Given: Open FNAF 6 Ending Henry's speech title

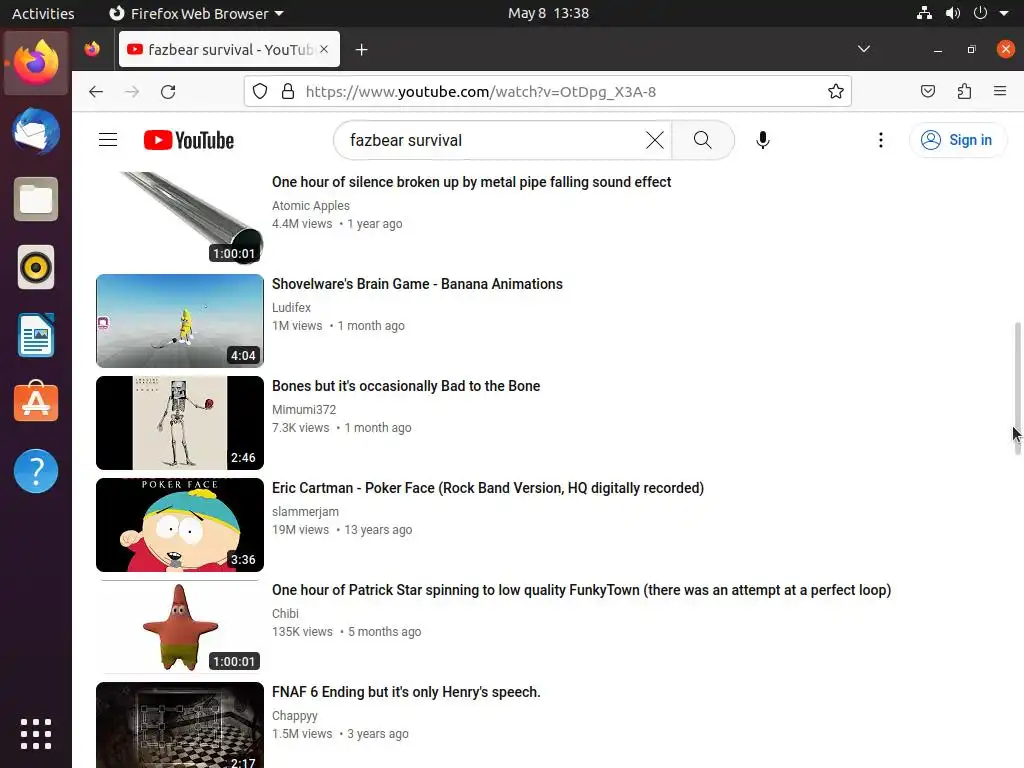Looking at the screenshot, I should pos(406,692).
